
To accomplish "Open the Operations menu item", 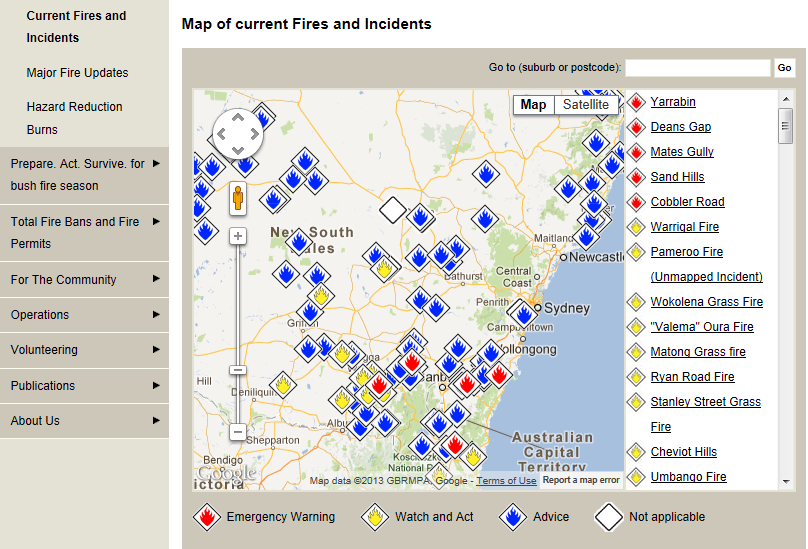I will tap(40, 314).
